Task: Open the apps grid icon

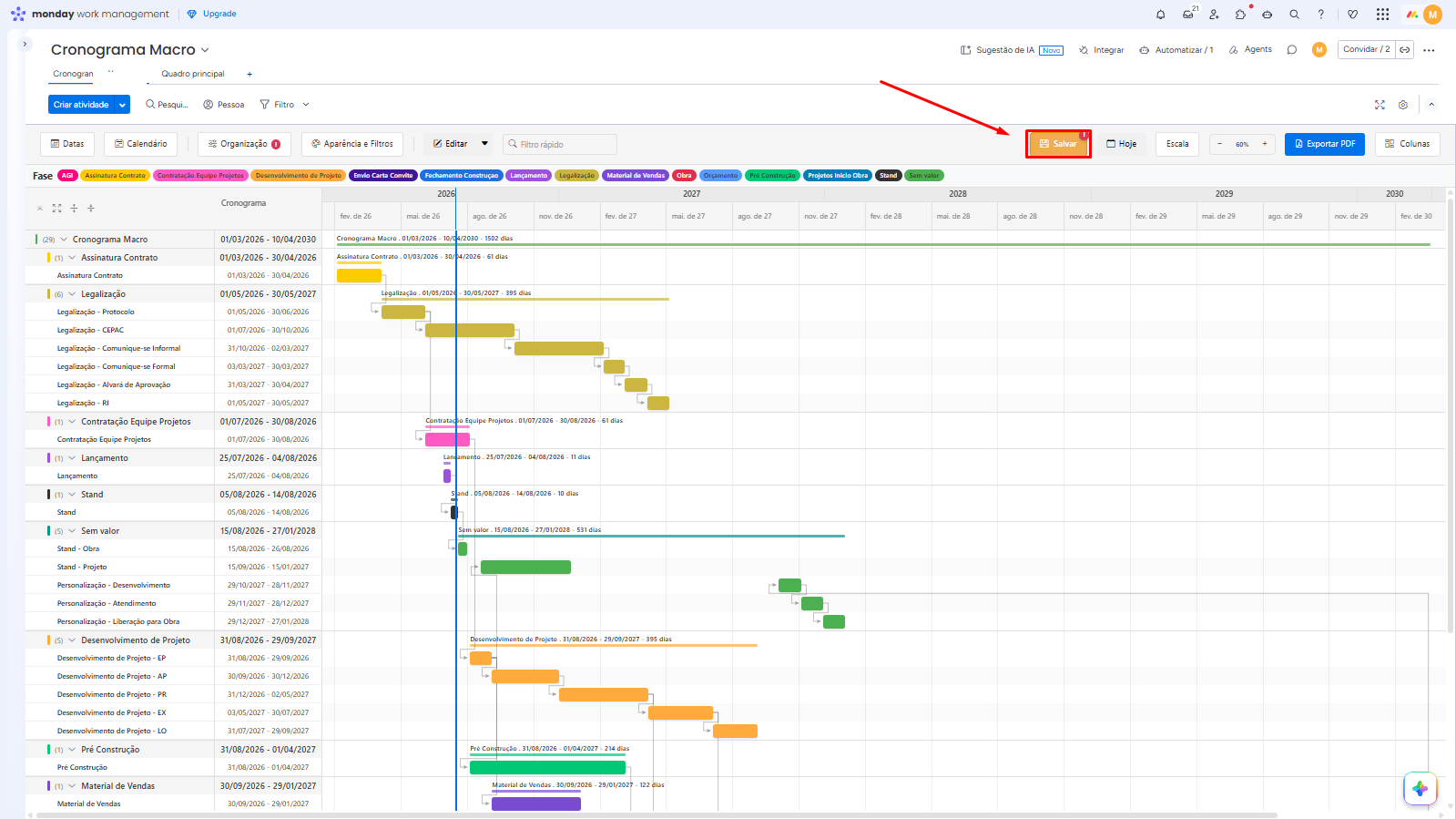Action: pyautogui.click(x=1382, y=15)
